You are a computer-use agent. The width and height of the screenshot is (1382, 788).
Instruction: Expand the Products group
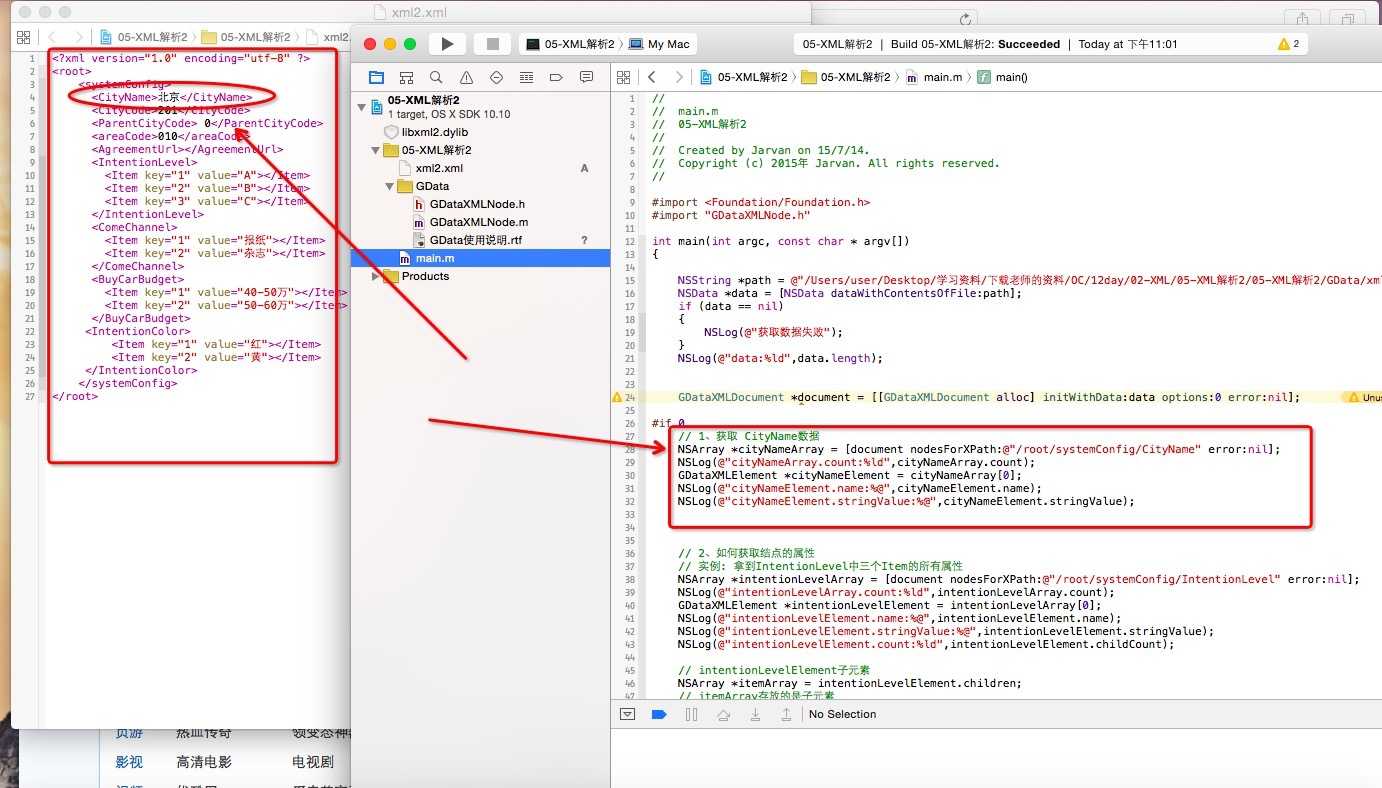click(x=376, y=276)
